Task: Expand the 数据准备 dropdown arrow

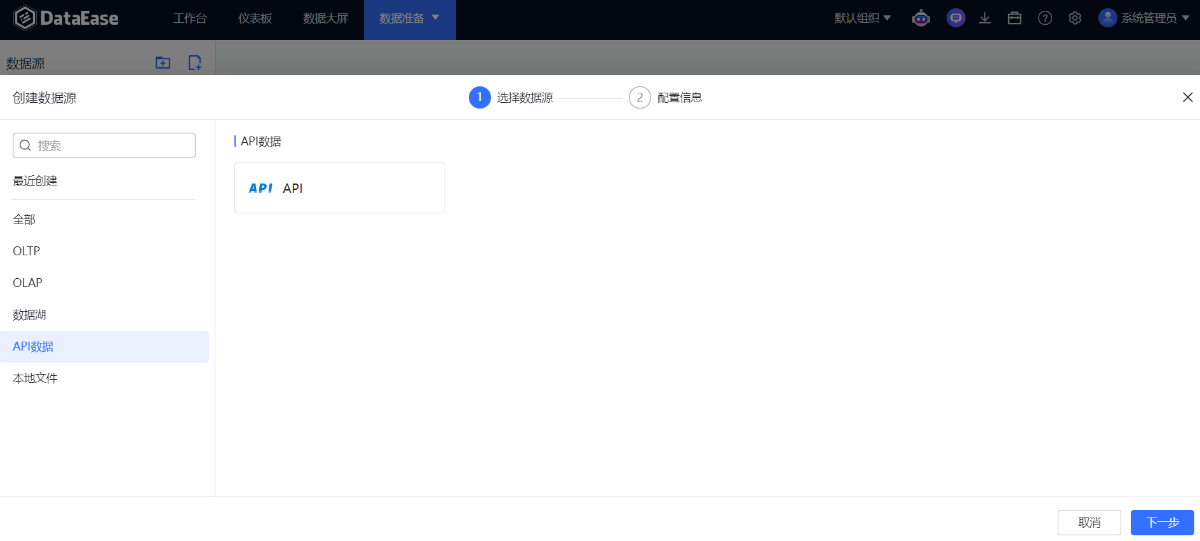Action: (x=436, y=17)
